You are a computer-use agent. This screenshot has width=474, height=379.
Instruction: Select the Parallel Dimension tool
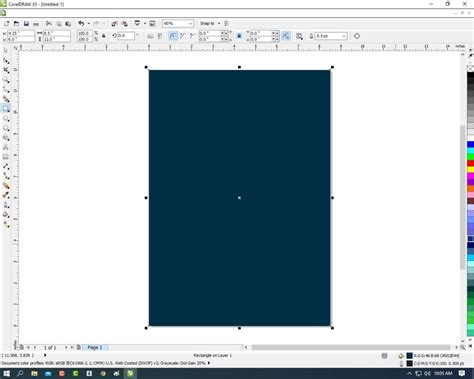coord(6,166)
